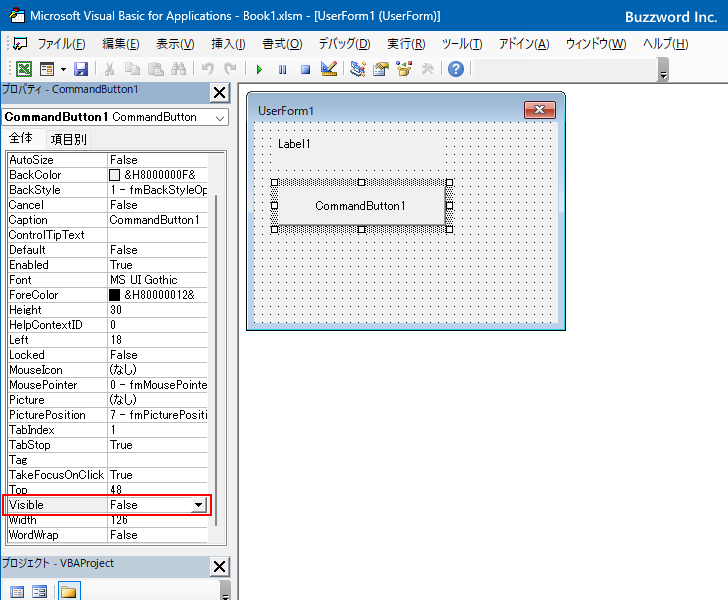728x600 pixels.
Task: Open the ヘルプ(H) menu
Action: click(665, 44)
